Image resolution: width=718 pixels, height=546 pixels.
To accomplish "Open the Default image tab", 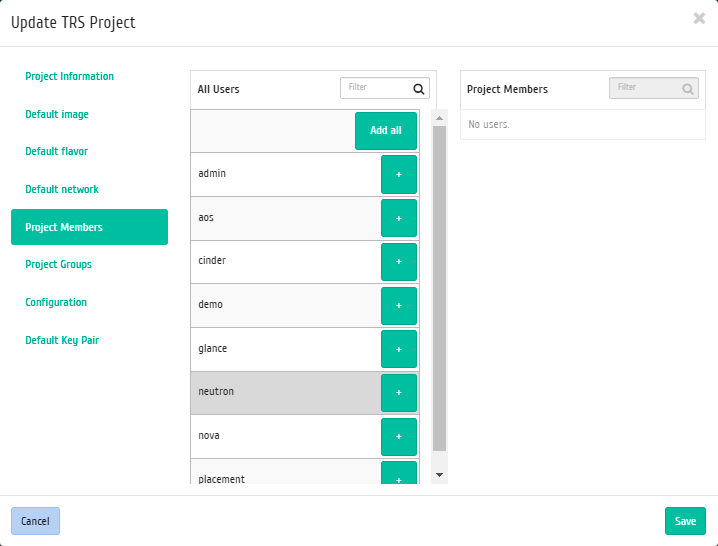I will (x=57, y=115).
